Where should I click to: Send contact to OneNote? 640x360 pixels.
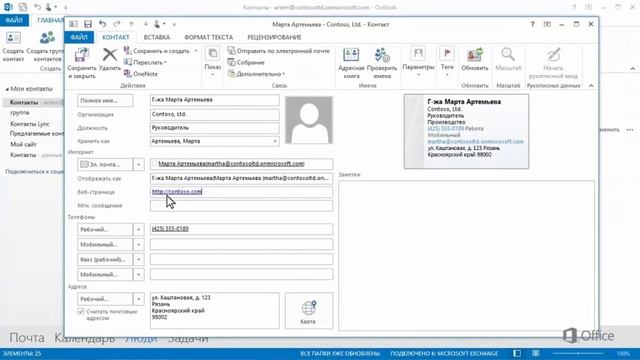tap(141, 74)
